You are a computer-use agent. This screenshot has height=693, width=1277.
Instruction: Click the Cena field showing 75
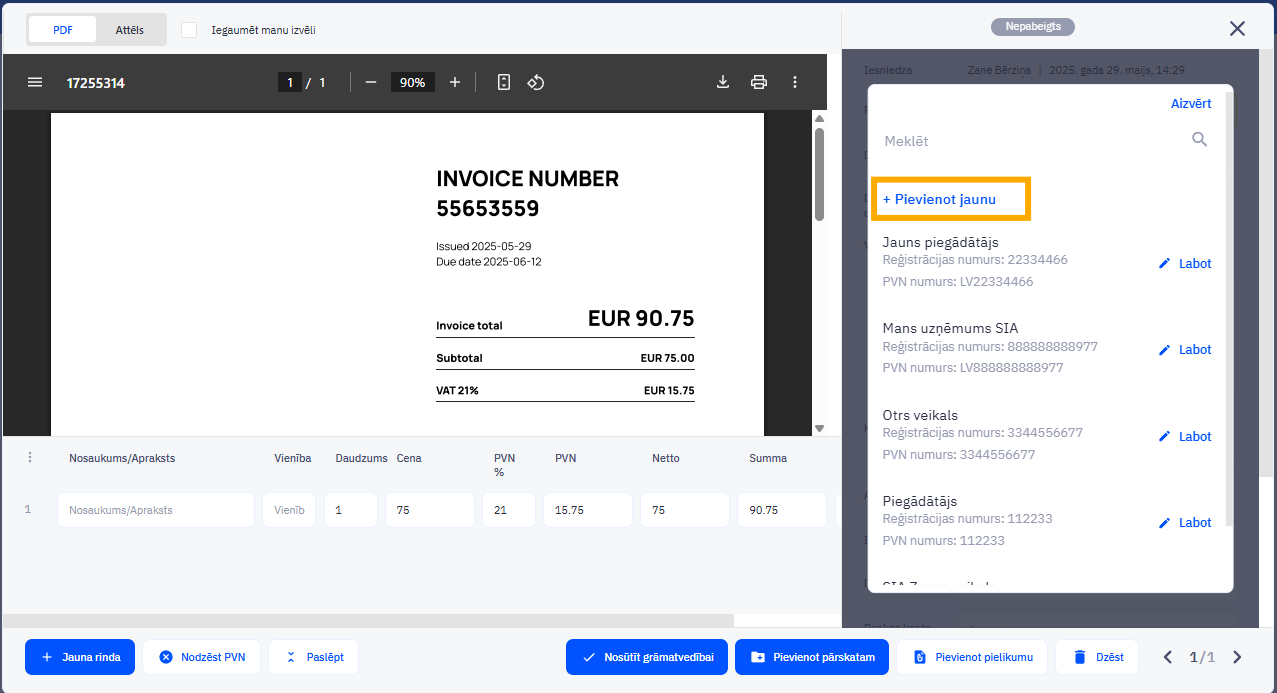click(430, 510)
